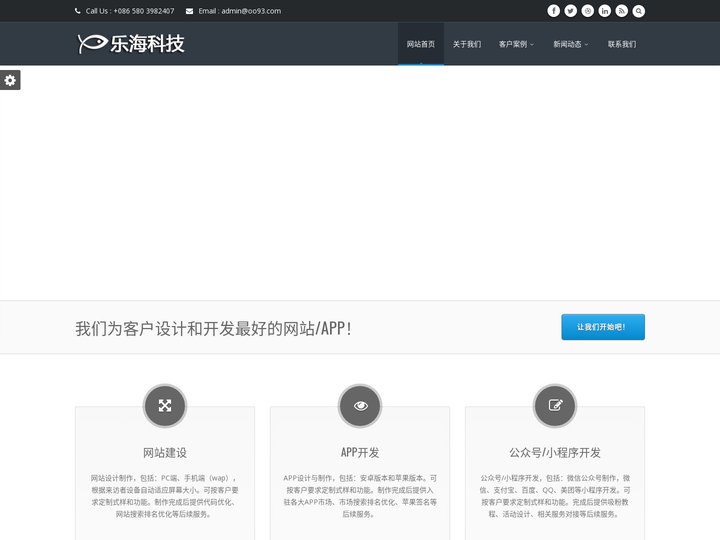The image size is (720, 540).
Task: Open the Facebook social icon
Action: pyautogui.click(x=553, y=11)
